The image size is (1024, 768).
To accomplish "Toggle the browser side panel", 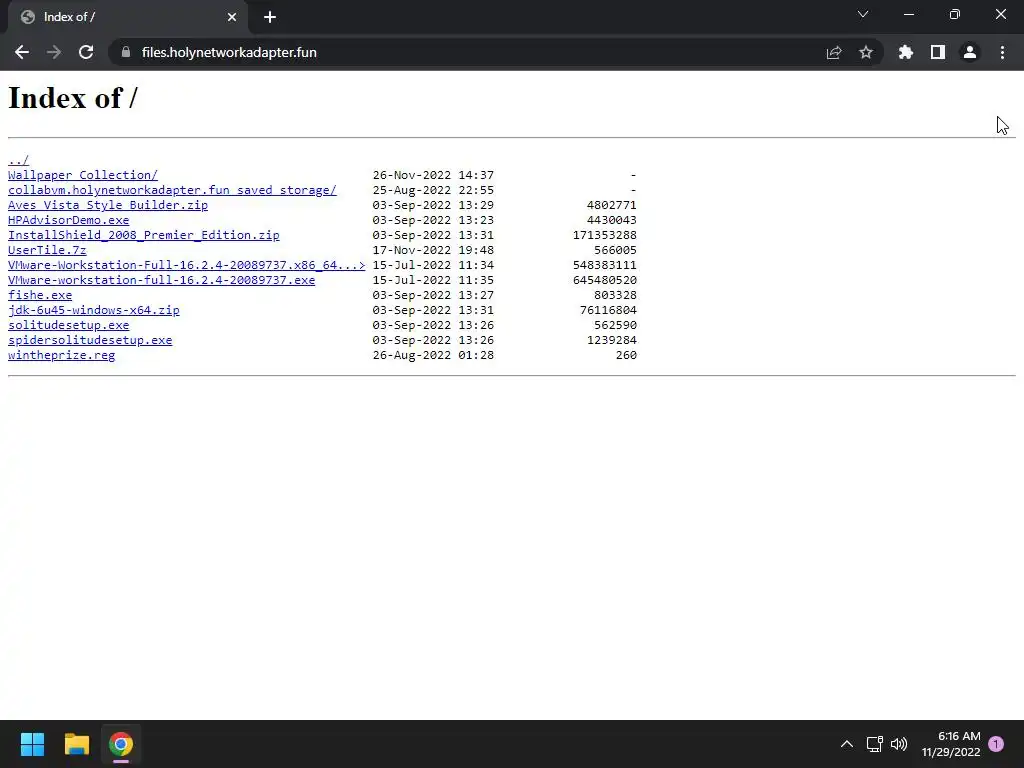I will 938,52.
